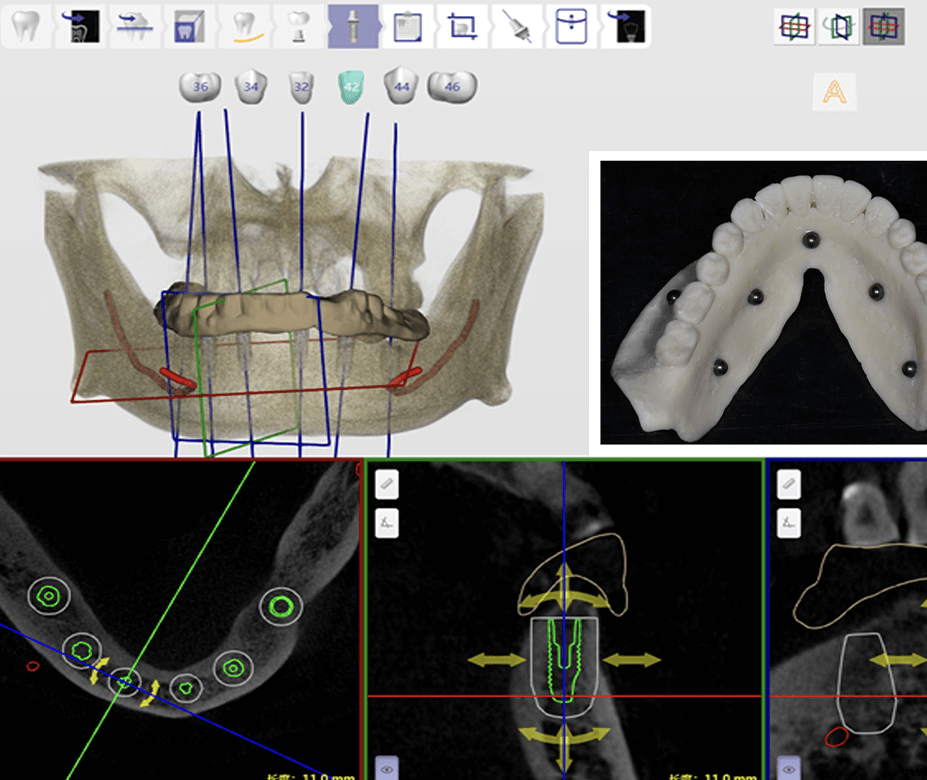
Task: Click the ruler measure button in green view
Action: click(387, 485)
